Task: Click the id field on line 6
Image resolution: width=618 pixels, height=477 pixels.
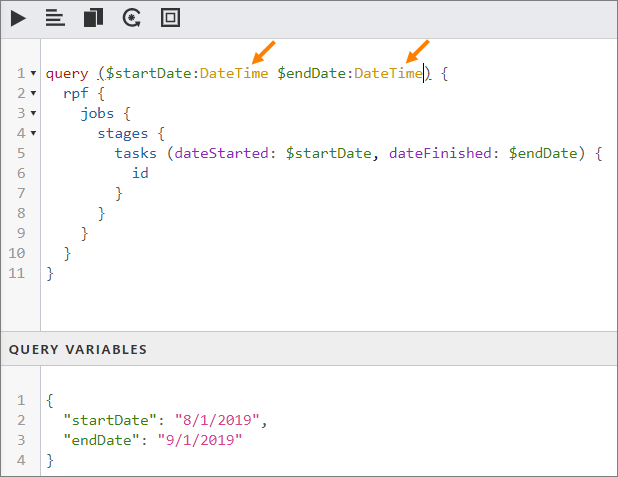Action: (140, 173)
